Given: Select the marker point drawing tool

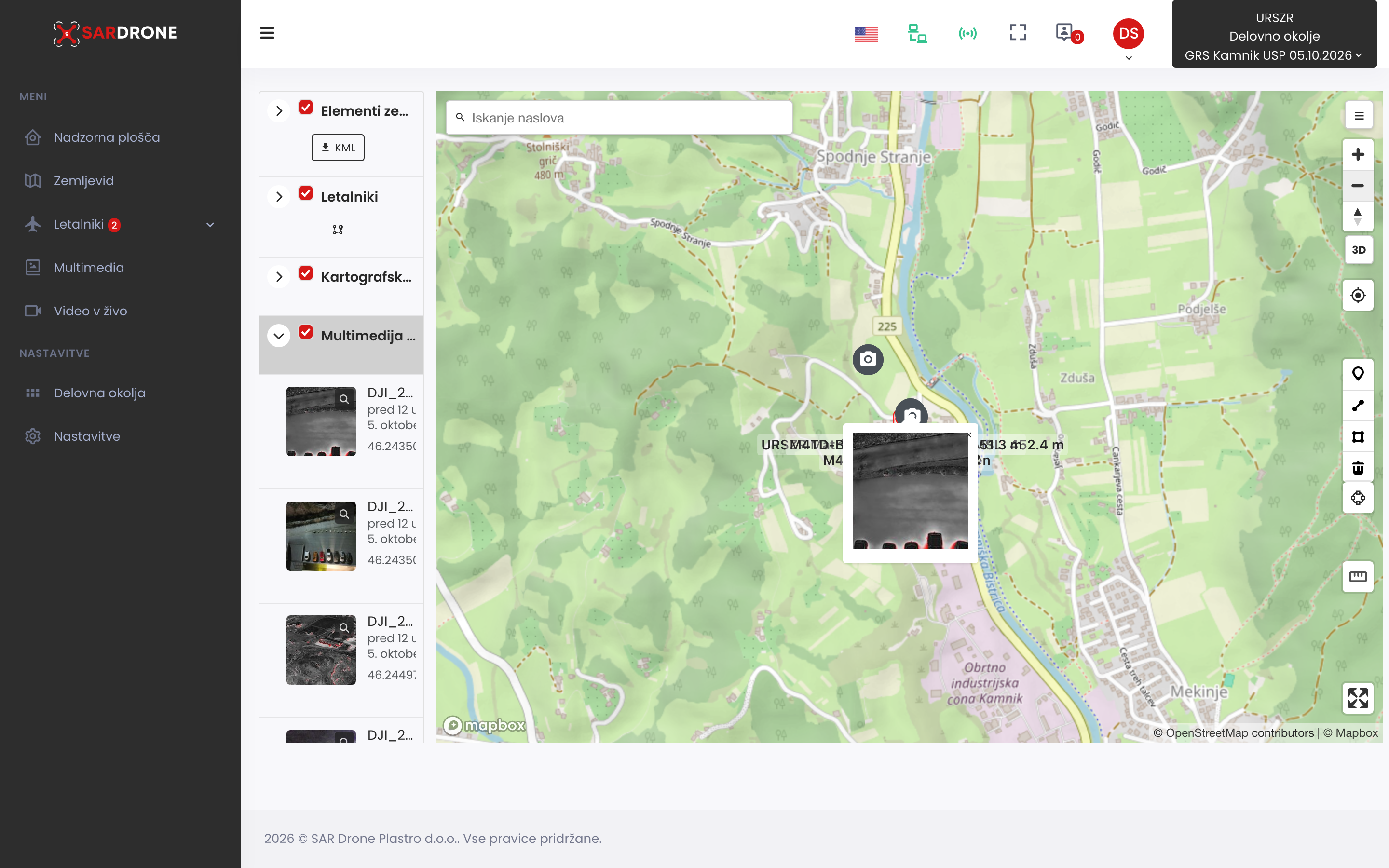Looking at the screenshot, I should (x=1358, y=374).
